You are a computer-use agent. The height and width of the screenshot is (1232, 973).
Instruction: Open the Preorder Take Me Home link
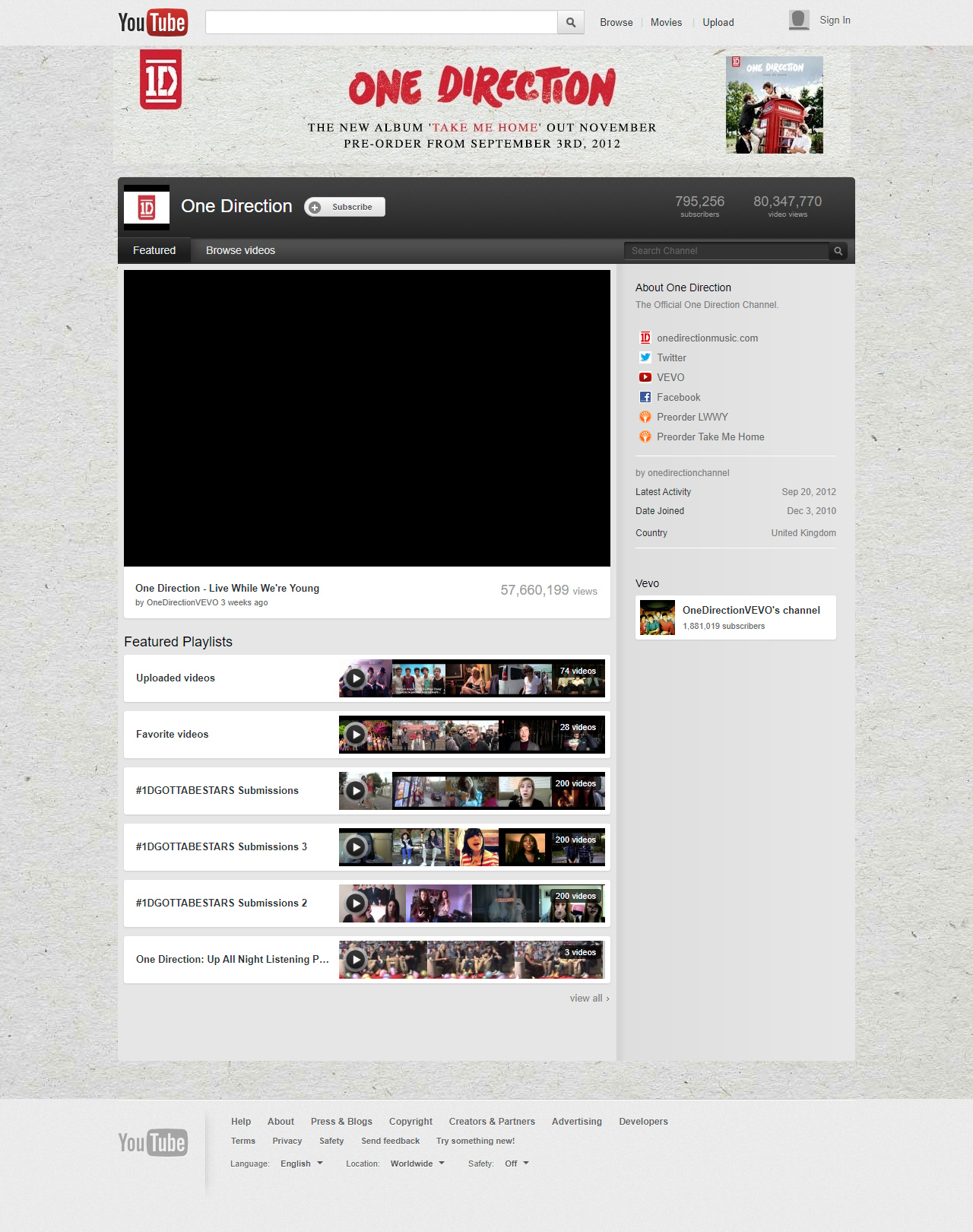click(x=711, y=437)
